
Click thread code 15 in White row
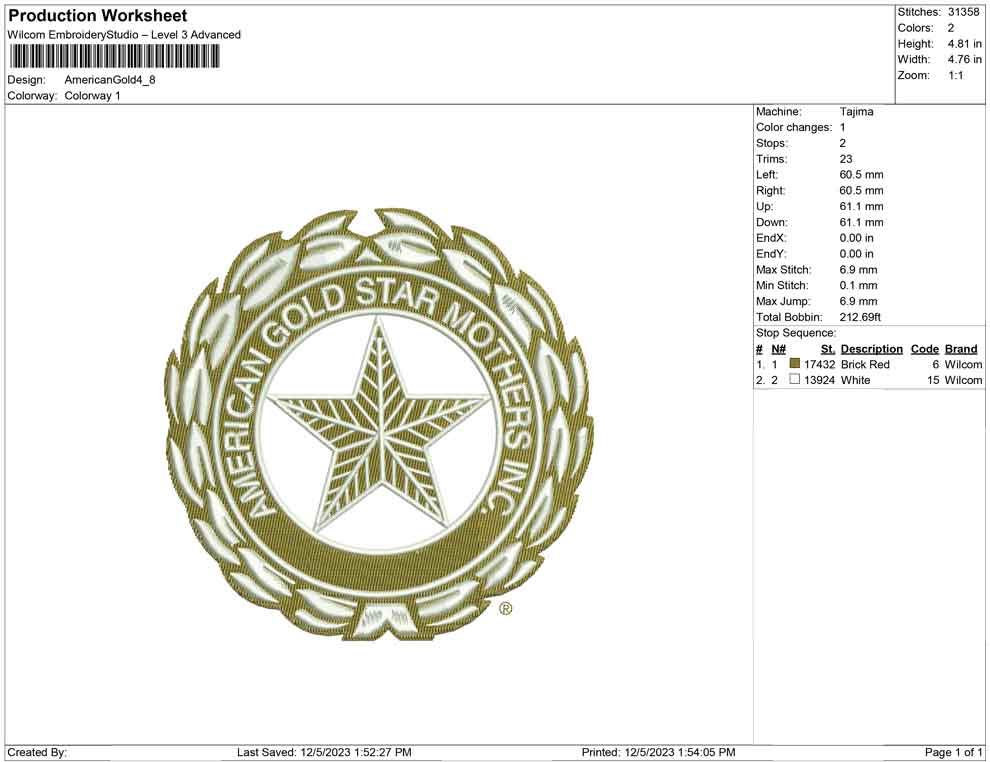coord(933,380)
